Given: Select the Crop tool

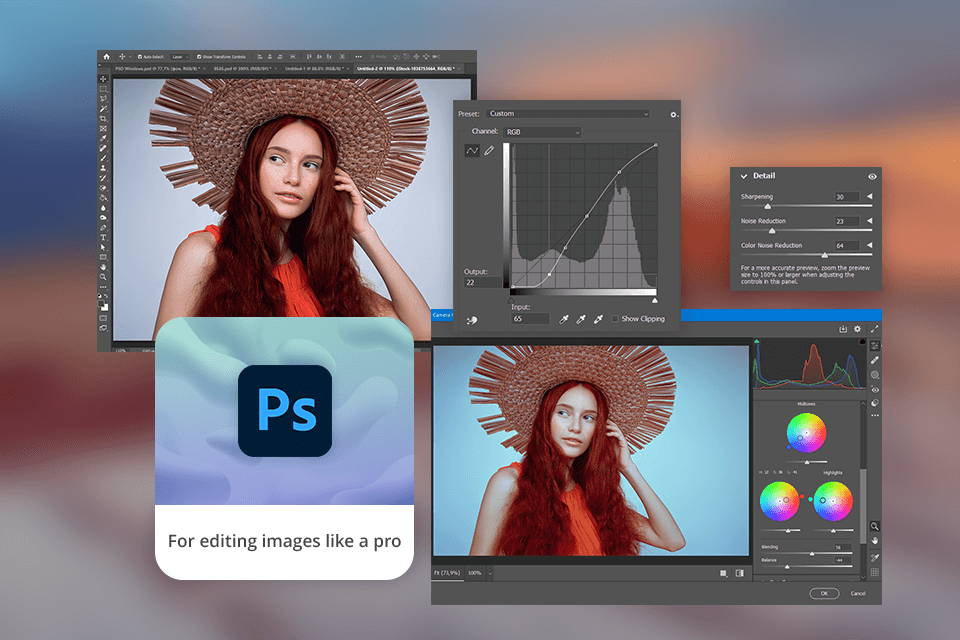Looking at the screenshot, I should tap(103, 119).
